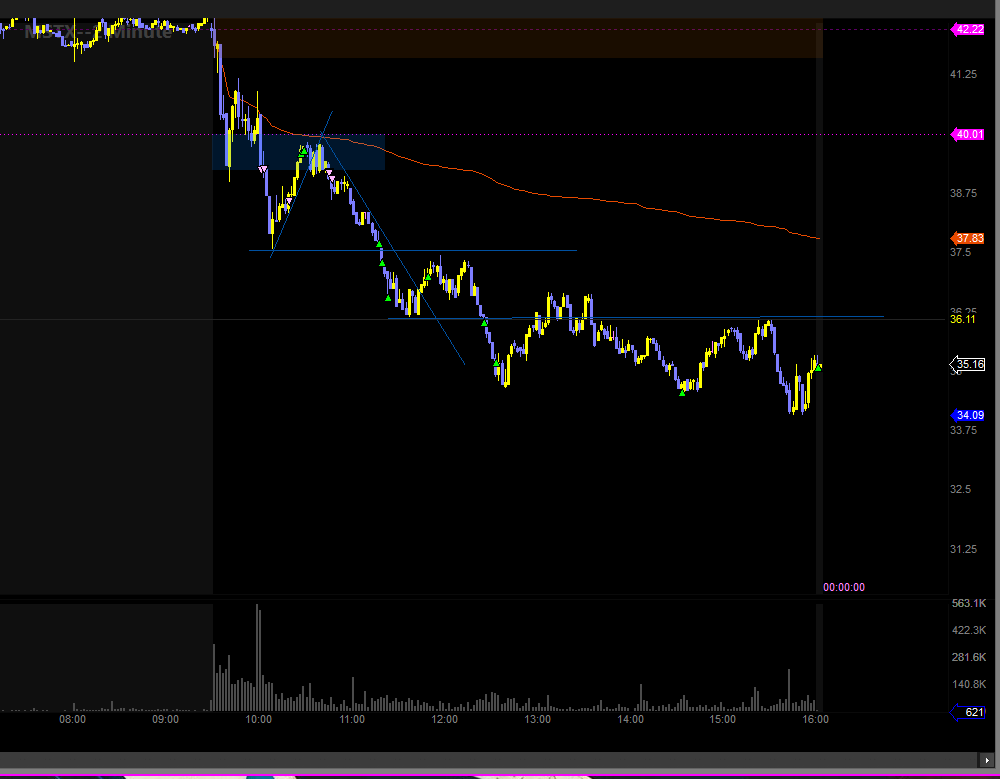Click the yellow 36.11 price label

click(962, 319)
